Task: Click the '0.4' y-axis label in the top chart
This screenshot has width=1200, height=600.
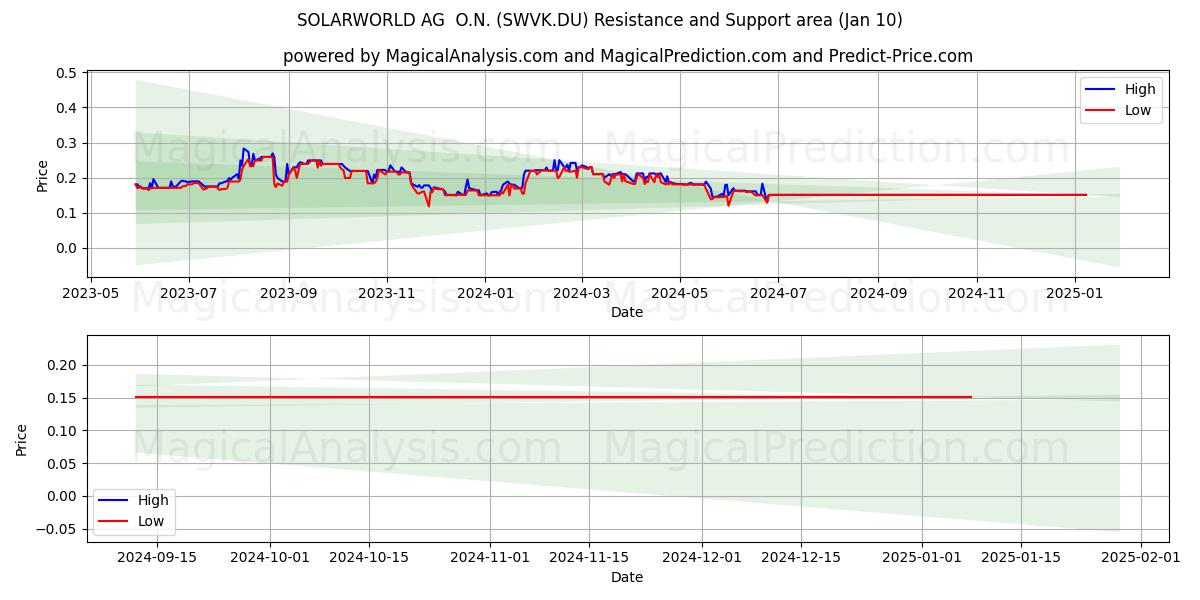Action: click(x=67, y=108)
